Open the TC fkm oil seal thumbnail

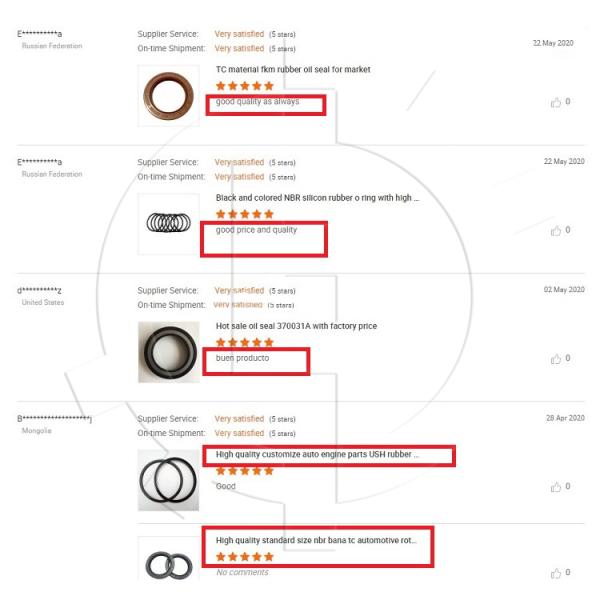click(168, 96)
